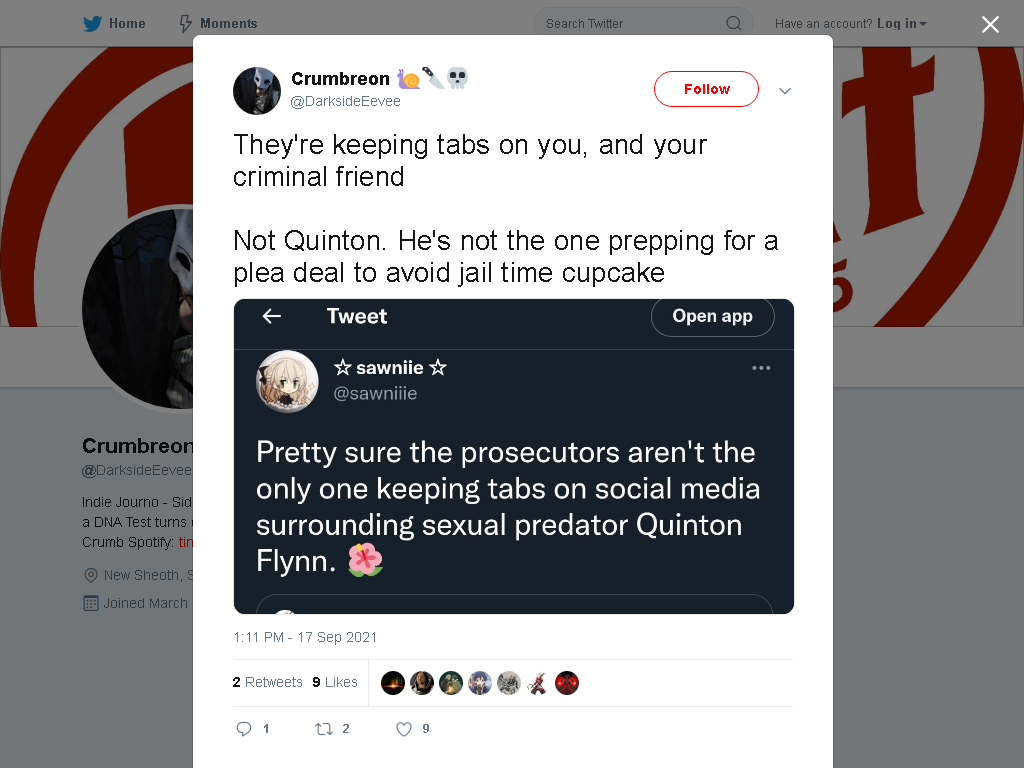Click the reply speech bubble icon
The height and width of the screenshot is (768, 1024).
244,729
